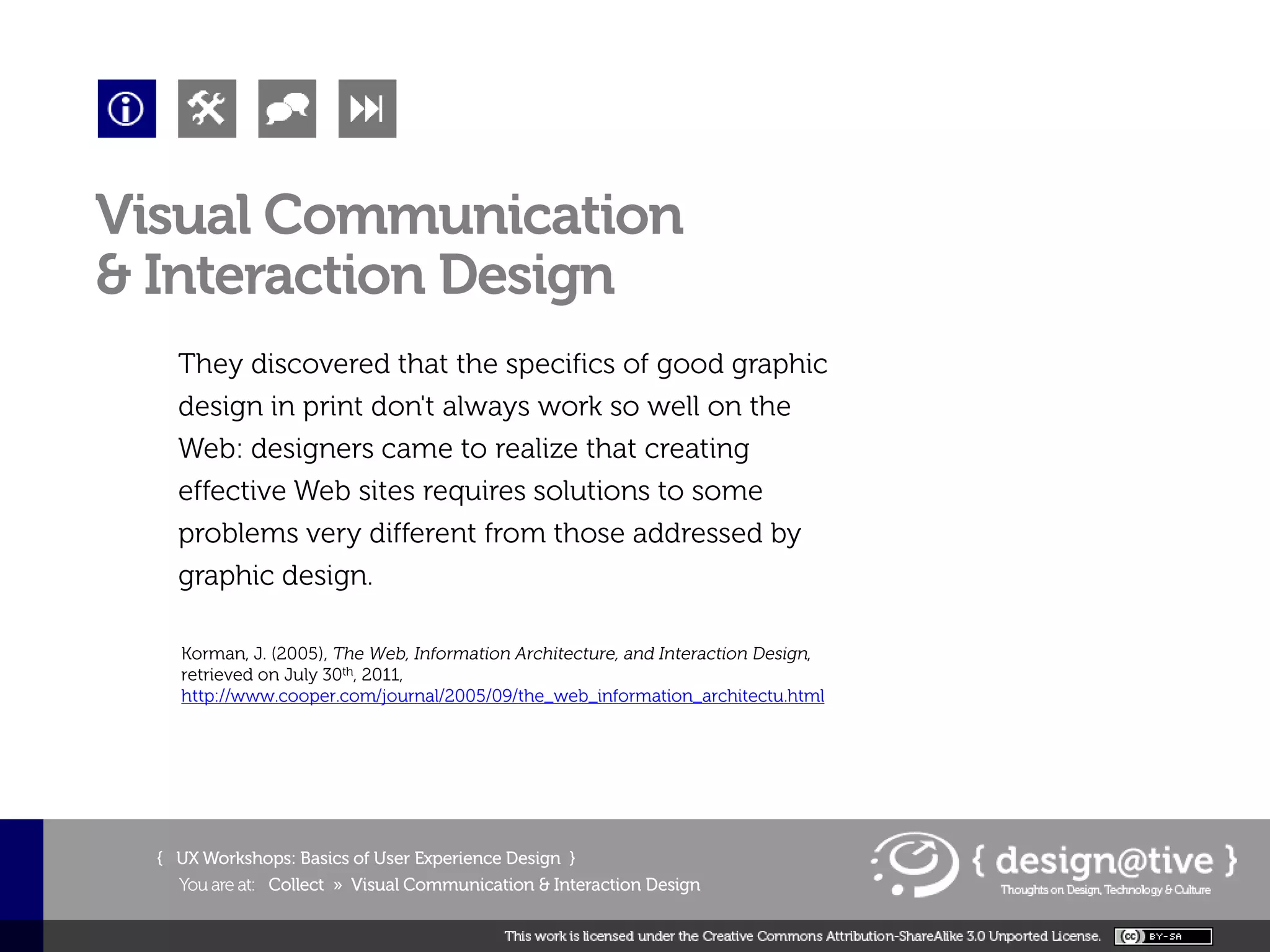Screen dimensions: 1270x952
Task: Click the blue information icon
Action: coord(127,108)
